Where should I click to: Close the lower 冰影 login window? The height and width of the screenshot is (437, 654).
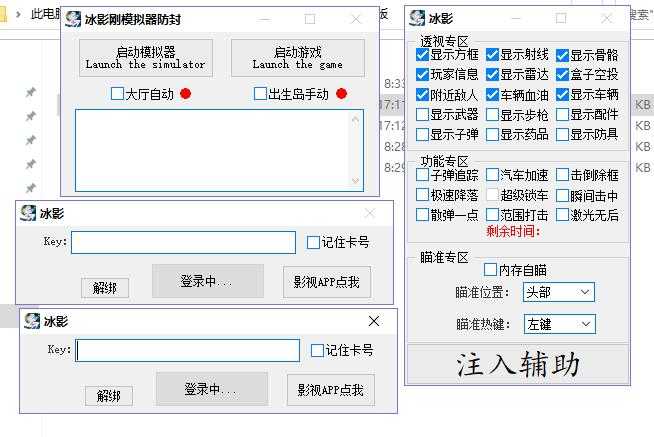pyautogui.click(x=374, y=321)
